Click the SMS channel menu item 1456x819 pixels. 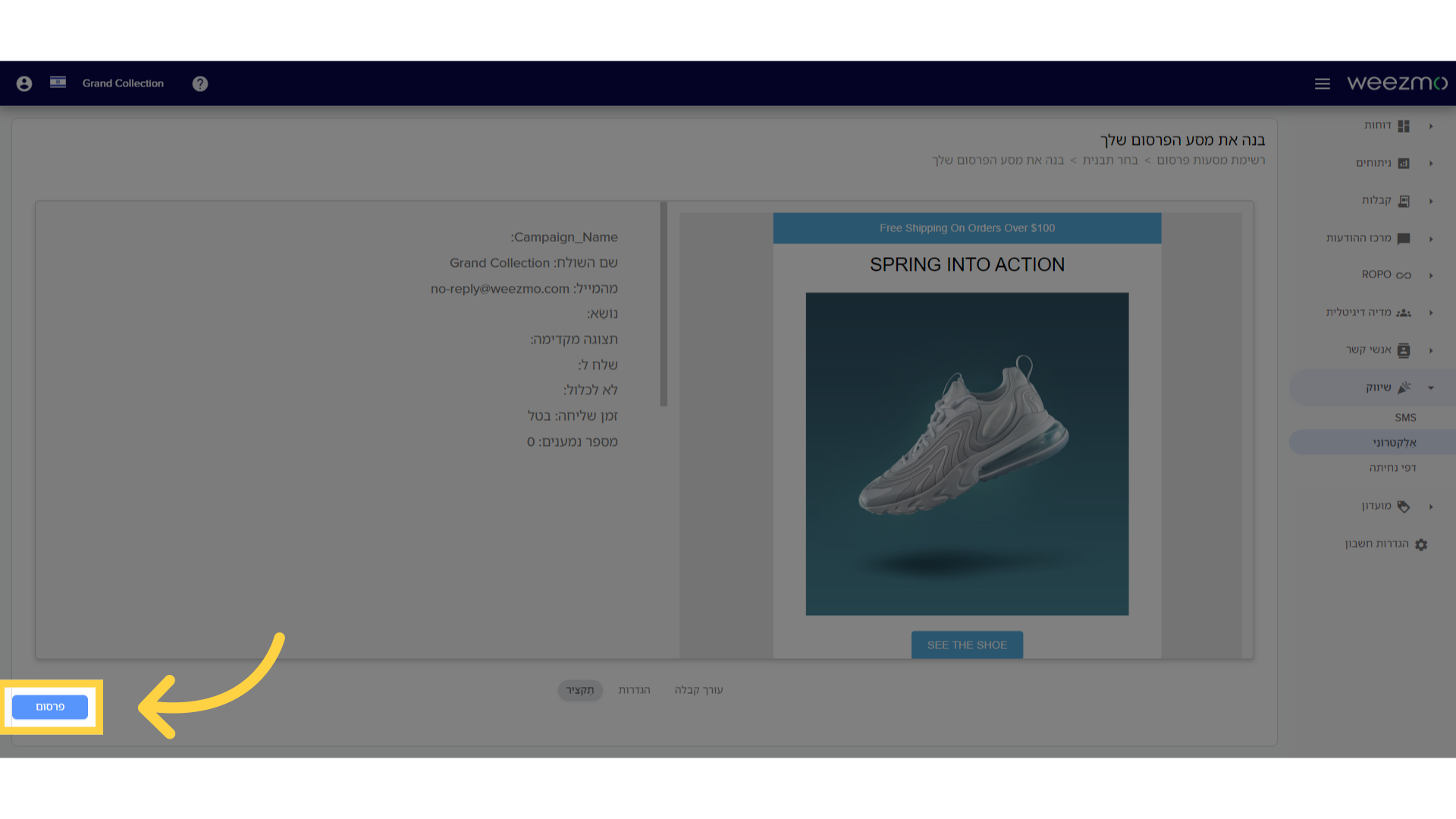[1405, 417]
